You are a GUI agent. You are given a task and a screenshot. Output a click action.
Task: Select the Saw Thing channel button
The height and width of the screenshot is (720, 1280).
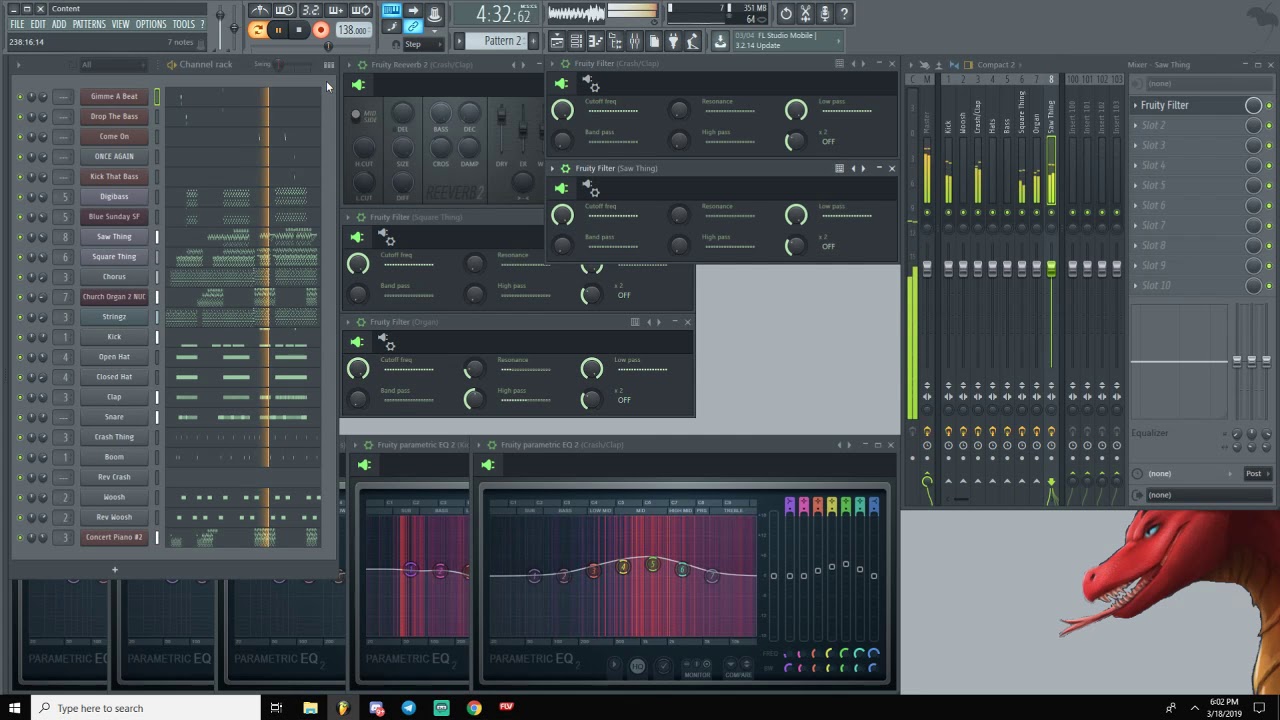(x=114, y=237)
